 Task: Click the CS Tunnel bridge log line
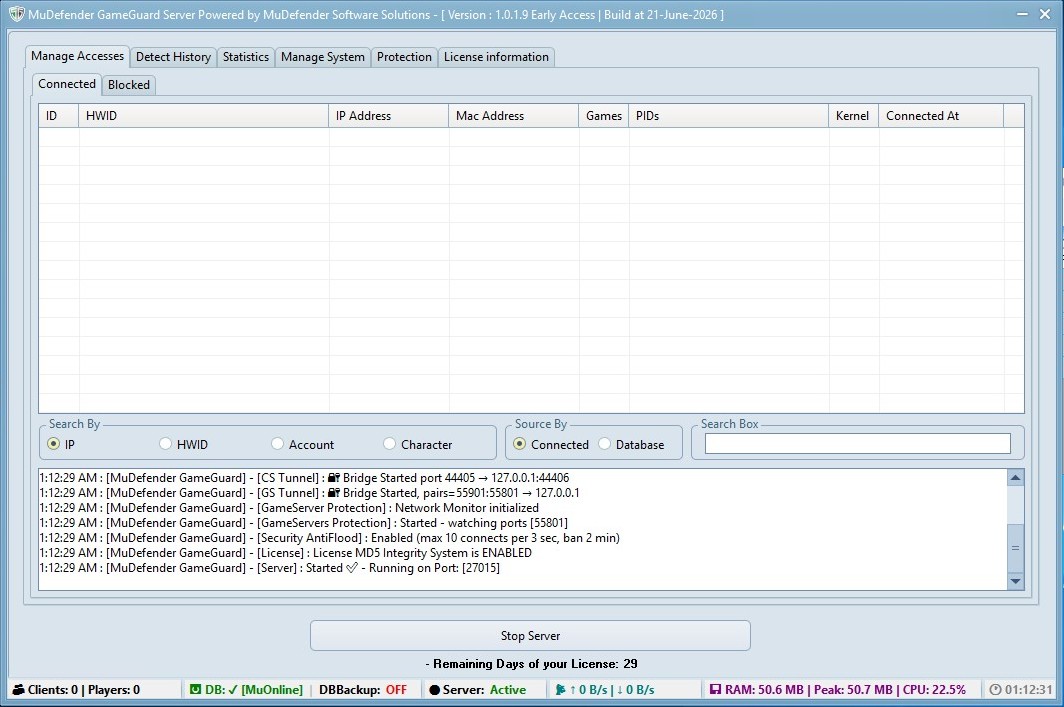tap(304, 478)
